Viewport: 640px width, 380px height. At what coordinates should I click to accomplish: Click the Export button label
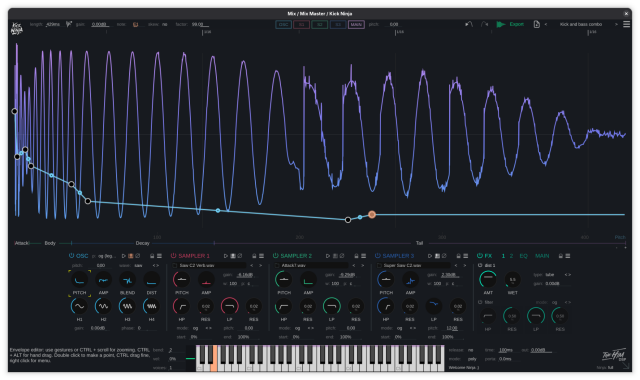516,24
